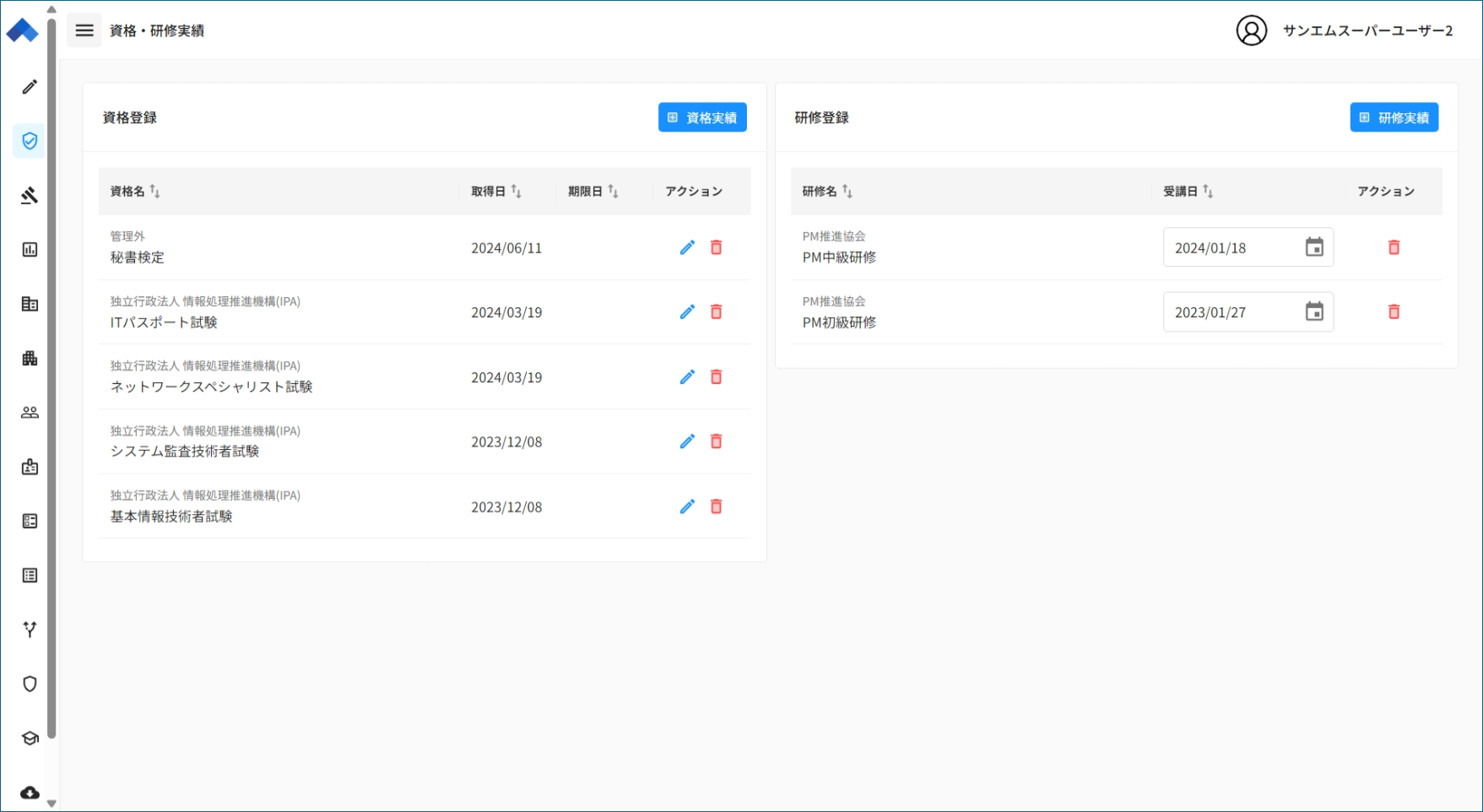The height and width of the screenshot is (812, 1483).
Task: Click the sidebar scroll down arrow
Action: 51,804
